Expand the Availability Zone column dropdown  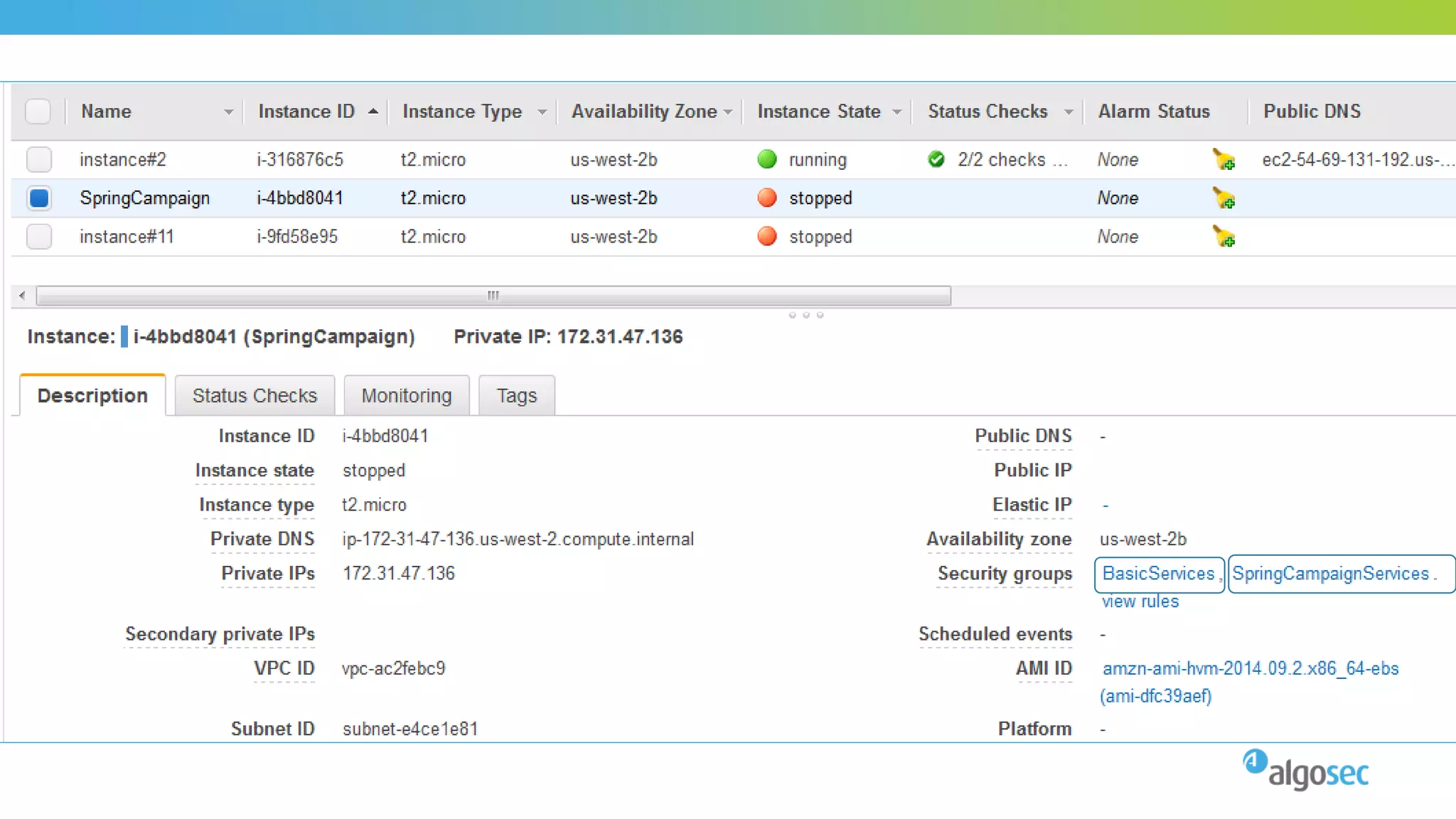click(x=727, y=112)
